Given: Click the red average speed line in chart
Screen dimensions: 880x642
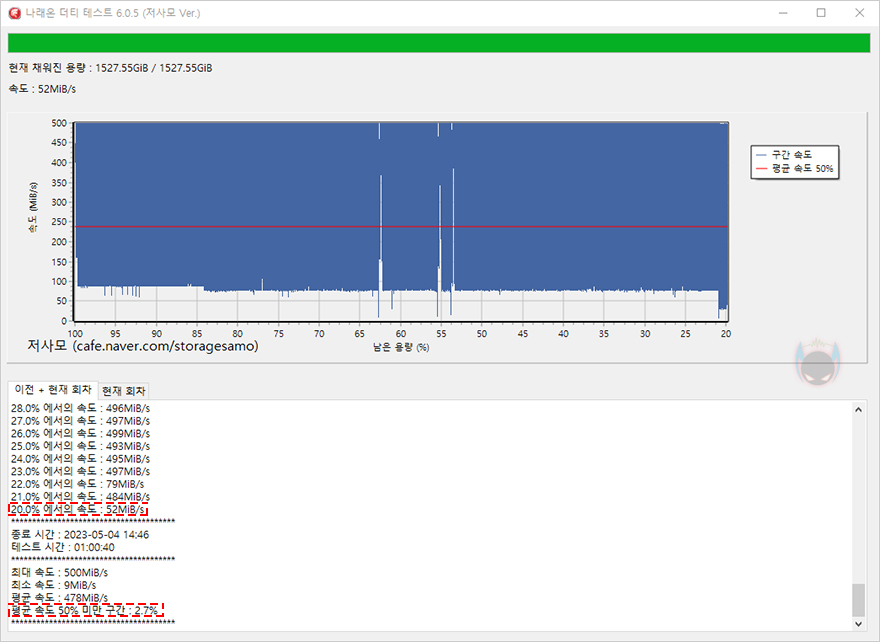Looking at the screenshot, I should pos(401,227).
